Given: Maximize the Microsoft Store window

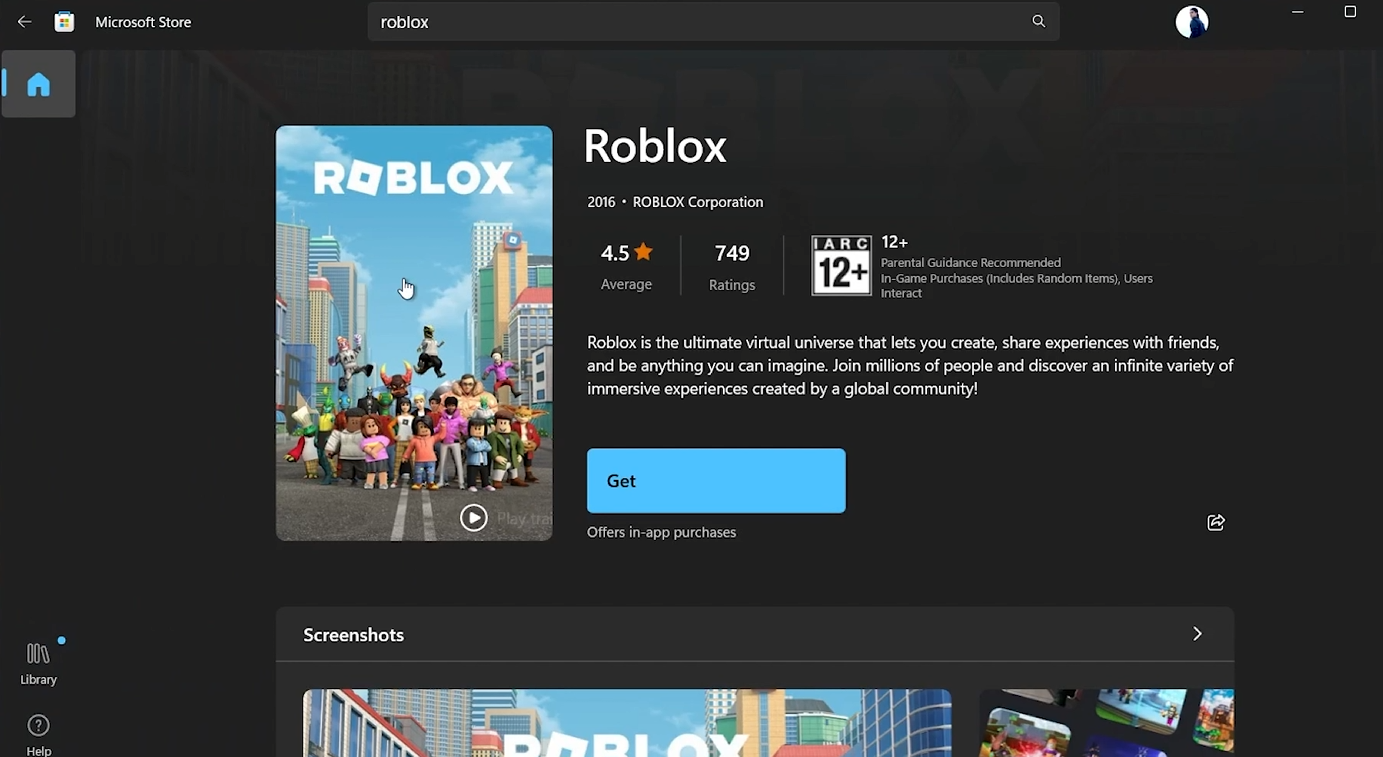Looking at the screenshot, I should [x=1350, y=12].
